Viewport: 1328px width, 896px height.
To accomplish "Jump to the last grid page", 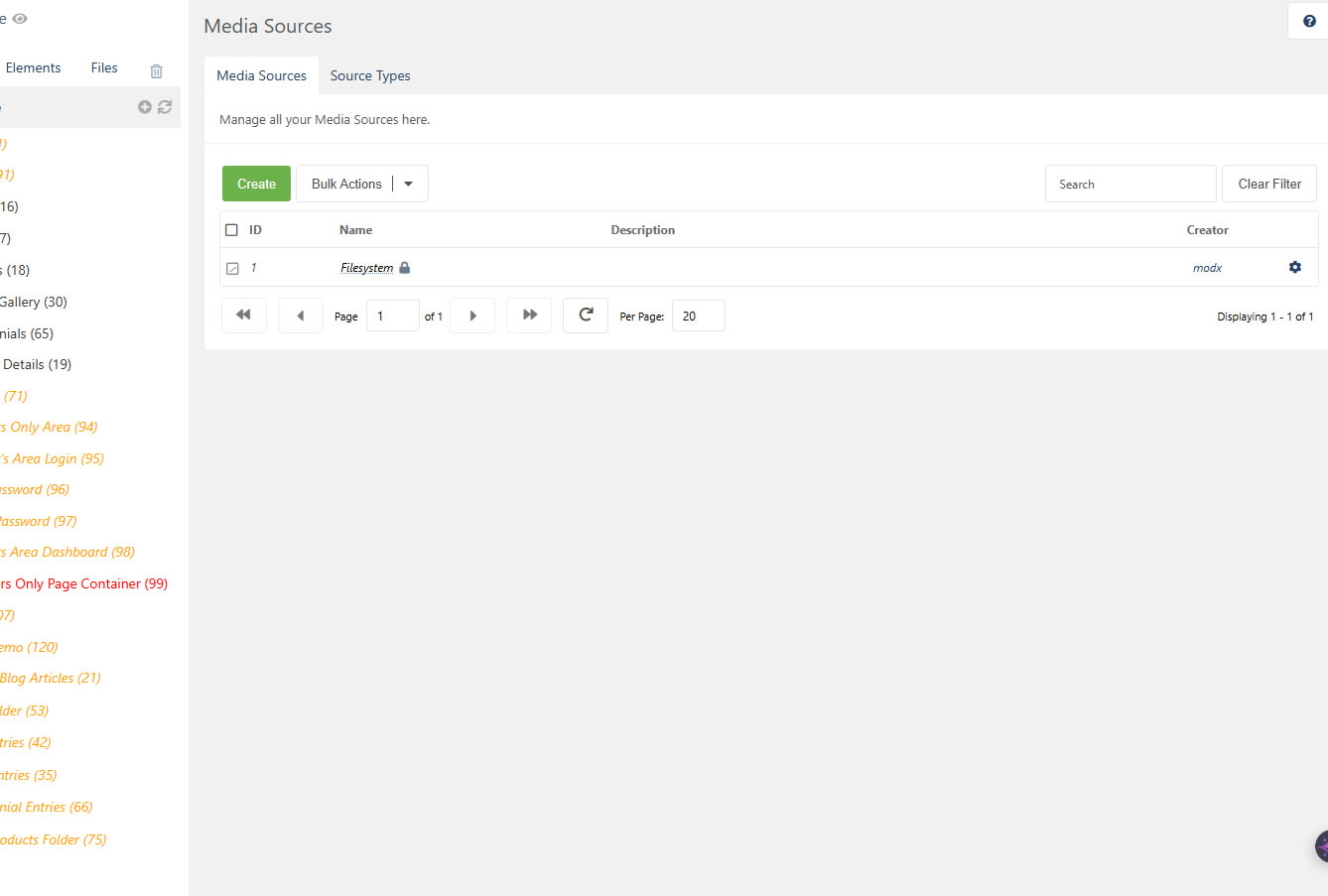I will [x=529, y=316].
